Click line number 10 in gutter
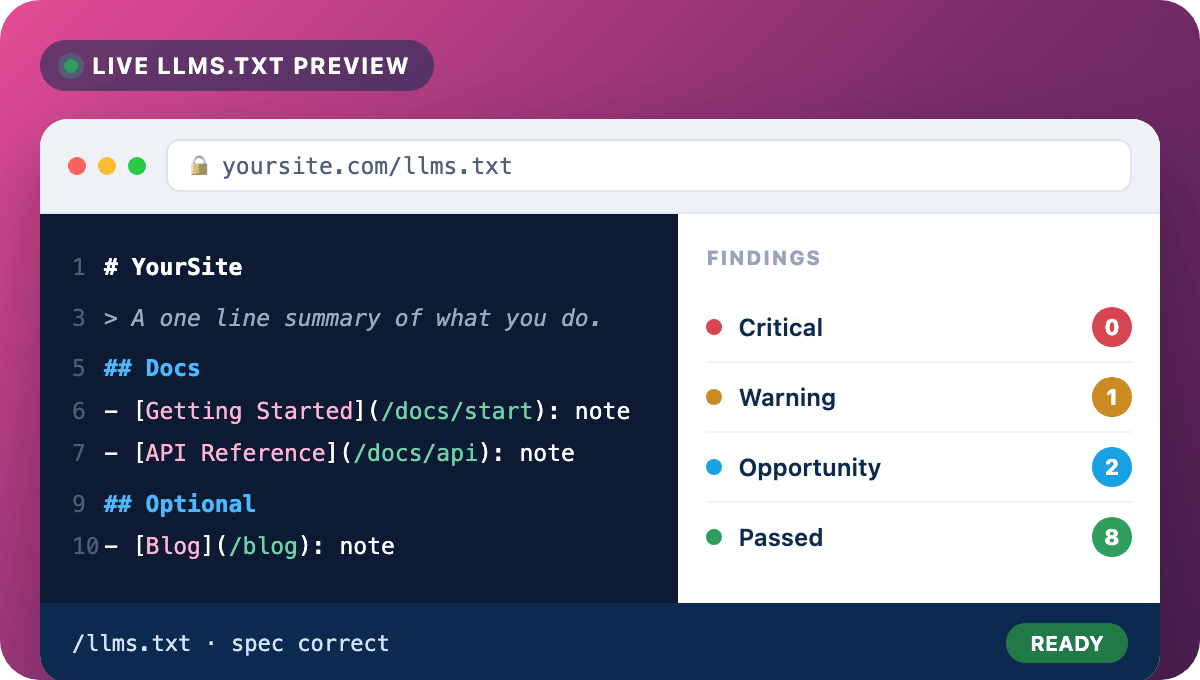Screen dimensions: 1200x680 pos(85,546)
